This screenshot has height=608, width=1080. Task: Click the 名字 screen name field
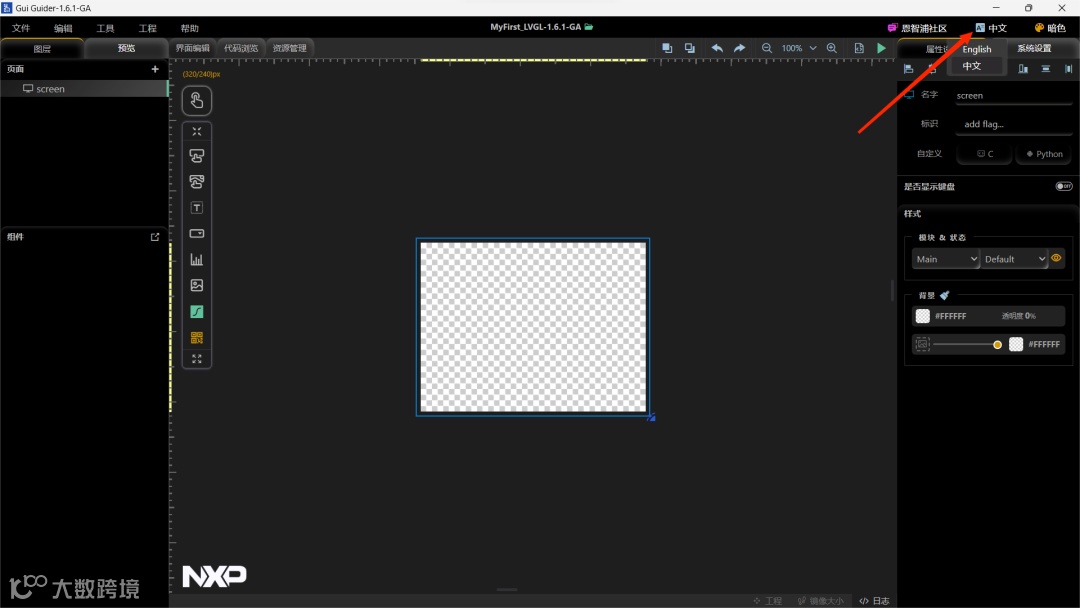(x=1013, y=96)
